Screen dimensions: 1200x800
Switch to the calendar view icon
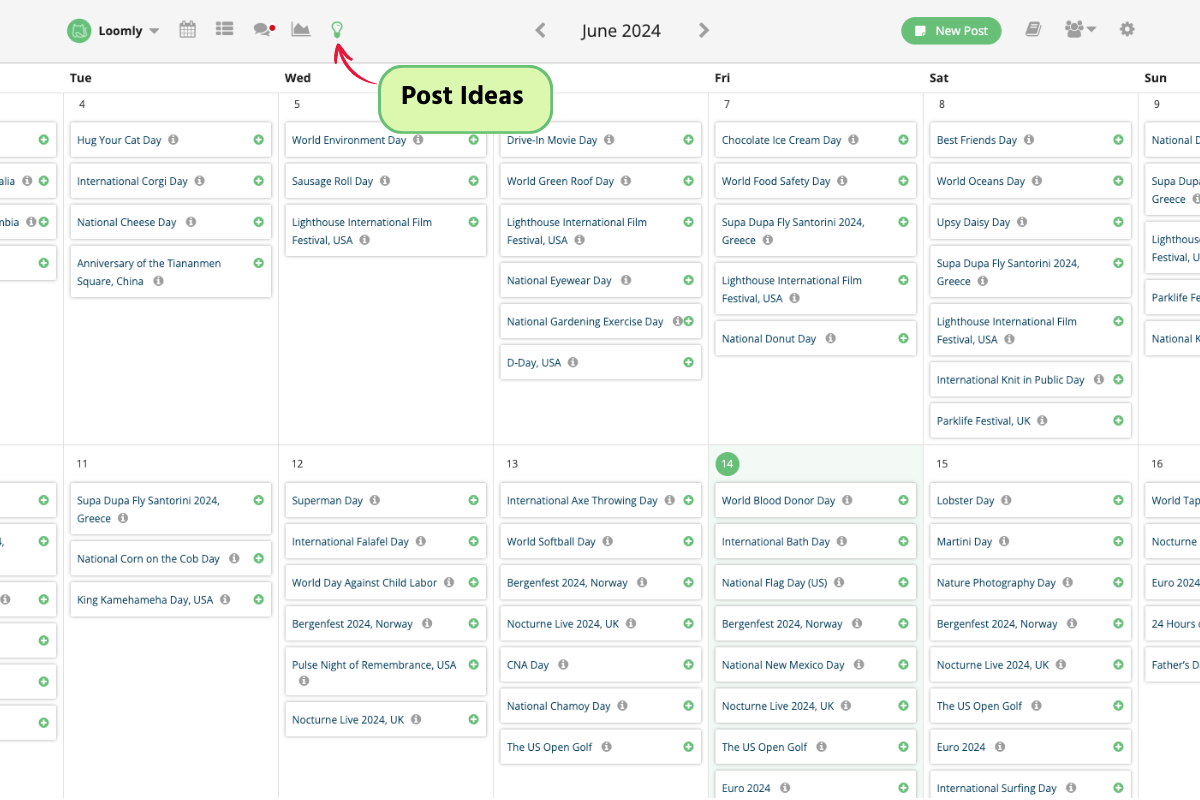click(187, 30)
